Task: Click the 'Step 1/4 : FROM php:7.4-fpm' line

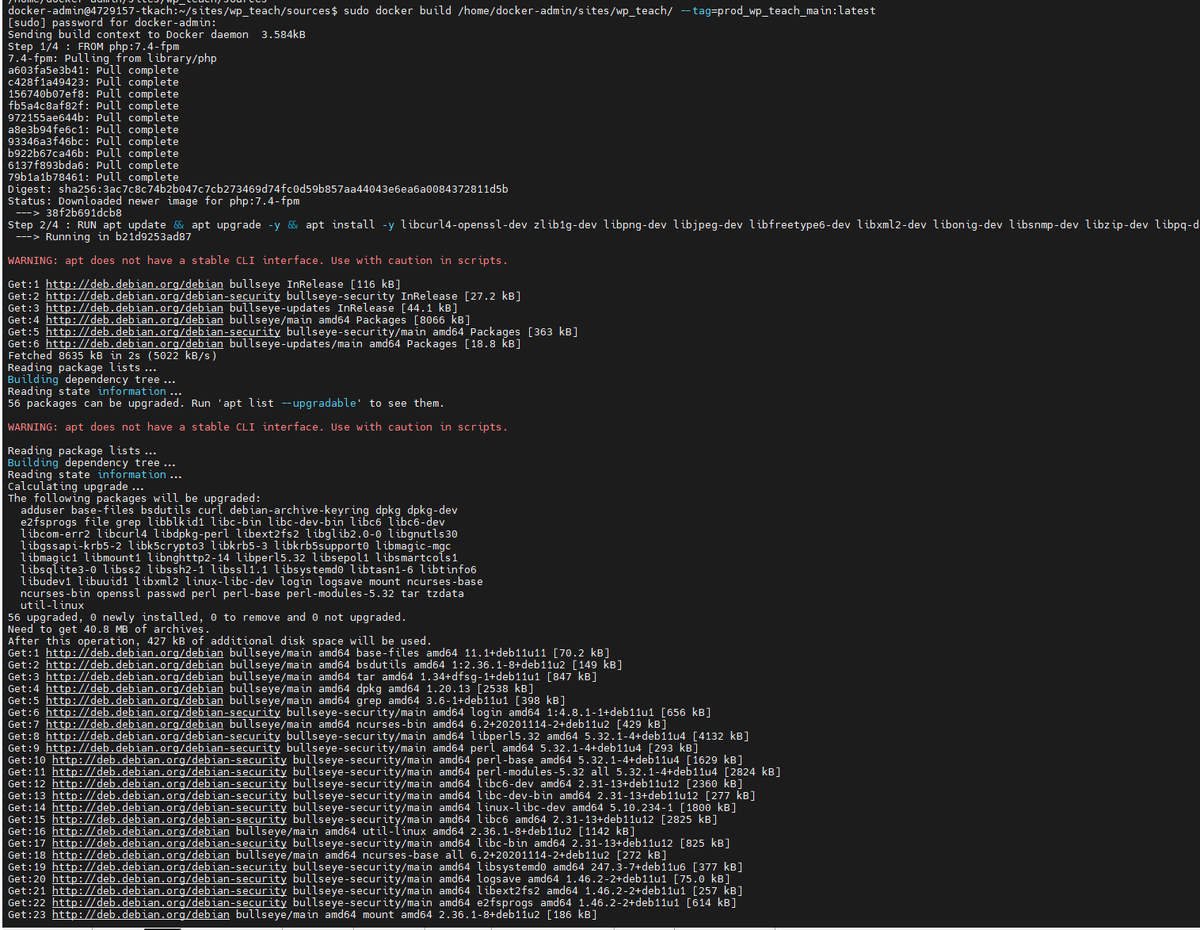Action: coord(96,47)
